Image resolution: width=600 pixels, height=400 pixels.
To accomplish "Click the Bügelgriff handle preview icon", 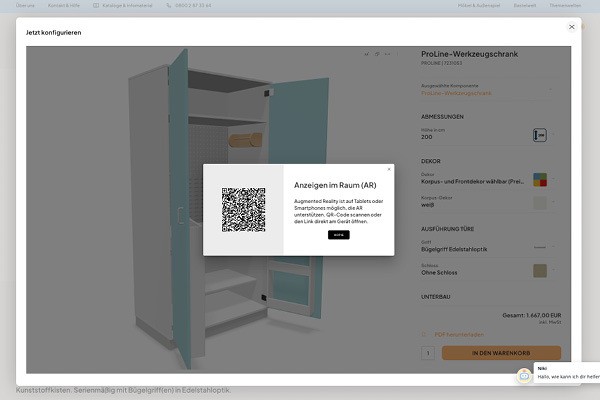I will (x=540, y=247).
